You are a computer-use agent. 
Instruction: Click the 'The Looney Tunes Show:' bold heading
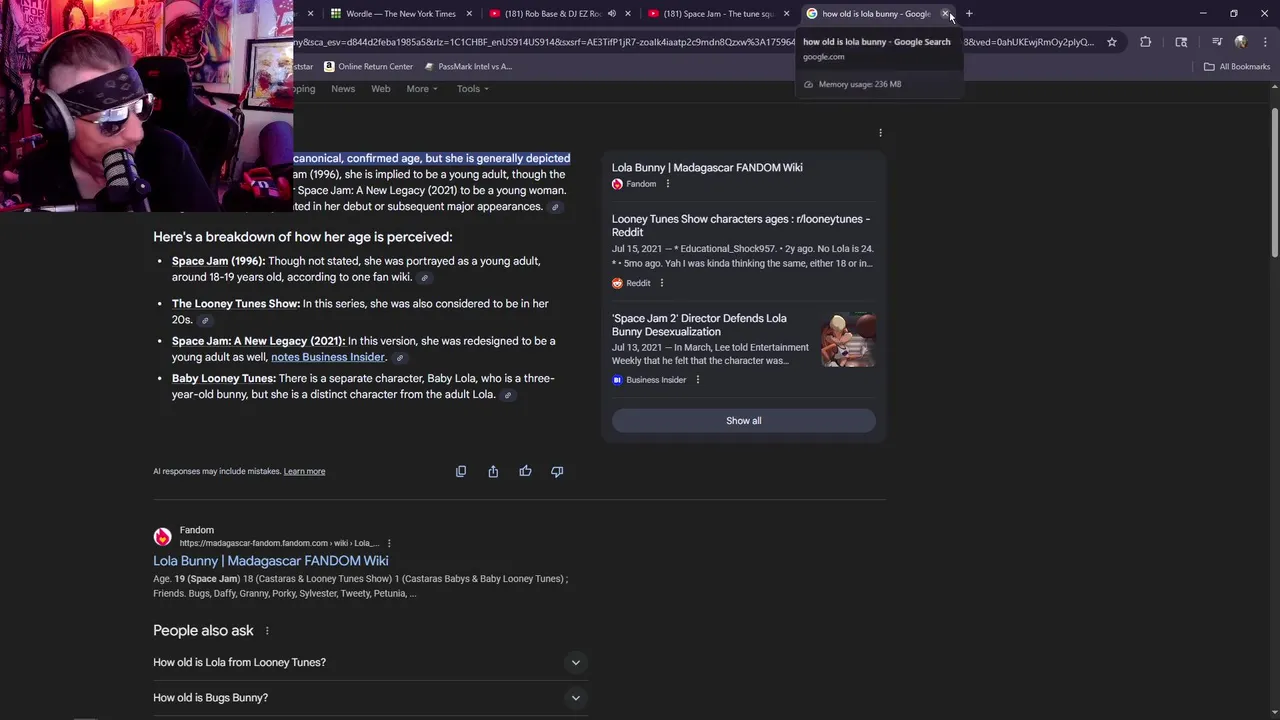pos(236,304)
